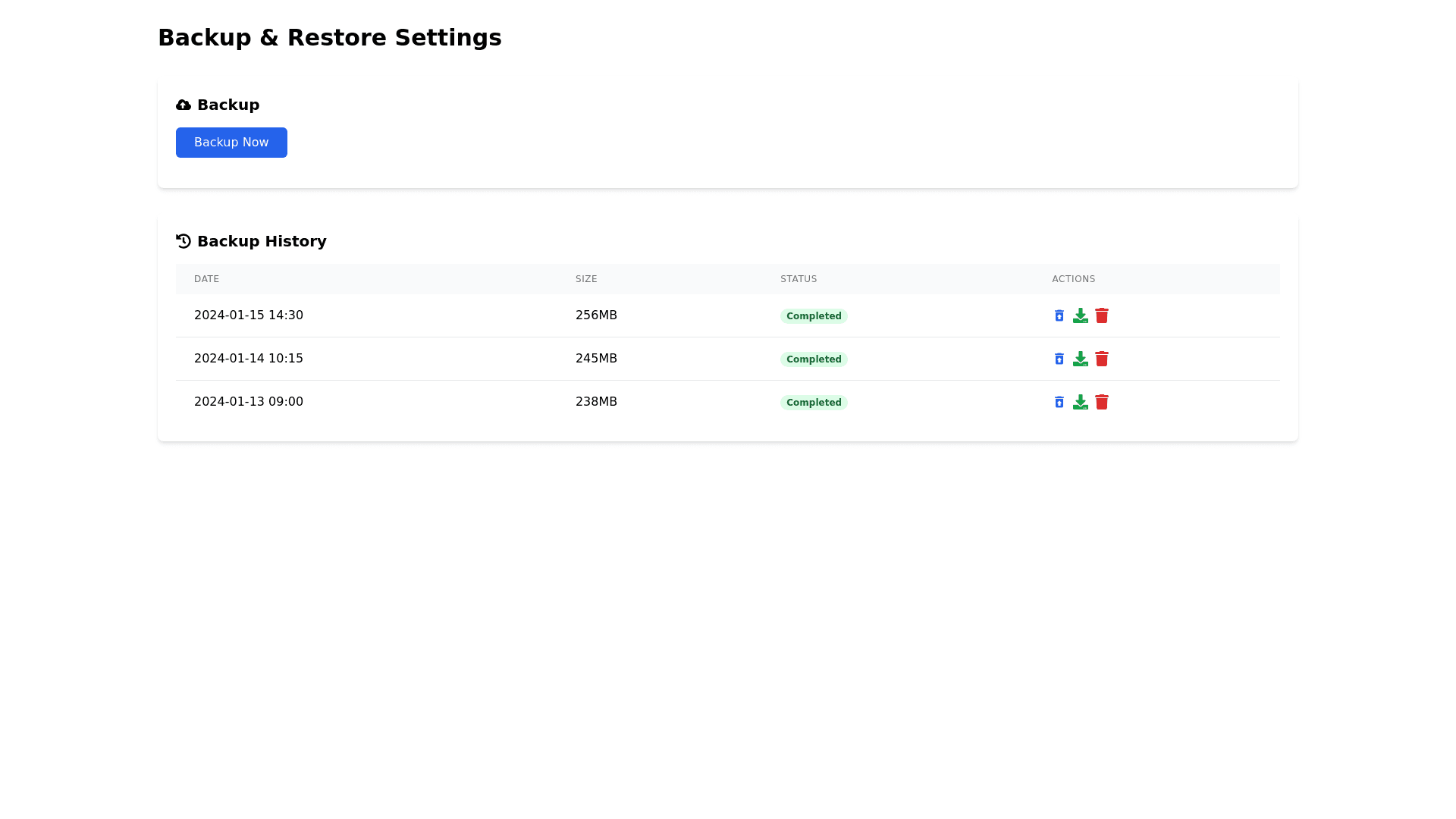Delete the 2024-01-14 10:15 backup
1456x819 pixels.
[x=1102, y=359]
